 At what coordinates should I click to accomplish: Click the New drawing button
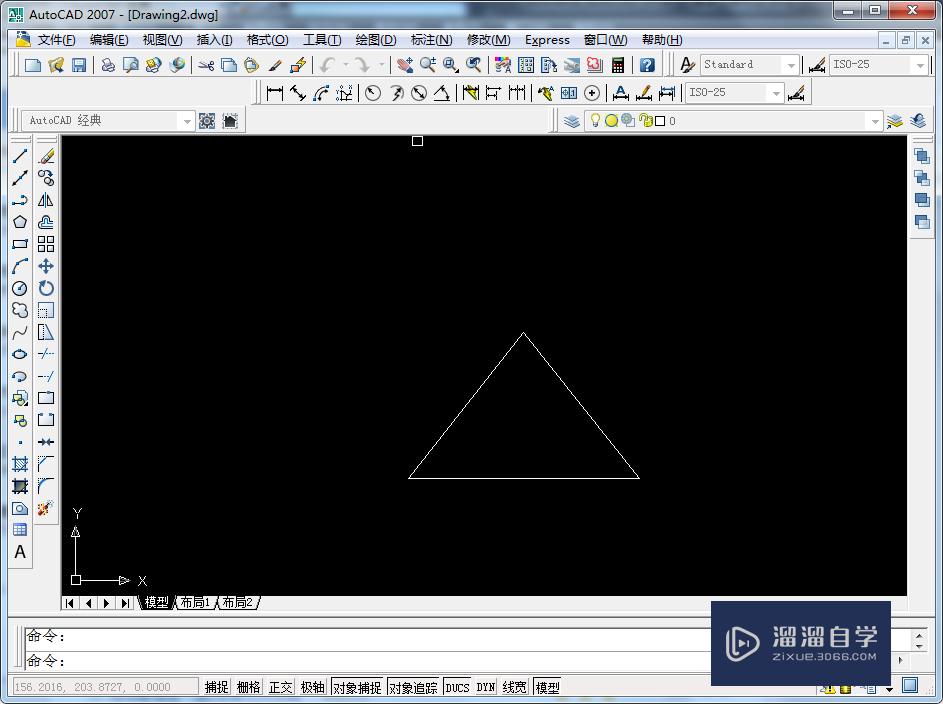point(31,63)
